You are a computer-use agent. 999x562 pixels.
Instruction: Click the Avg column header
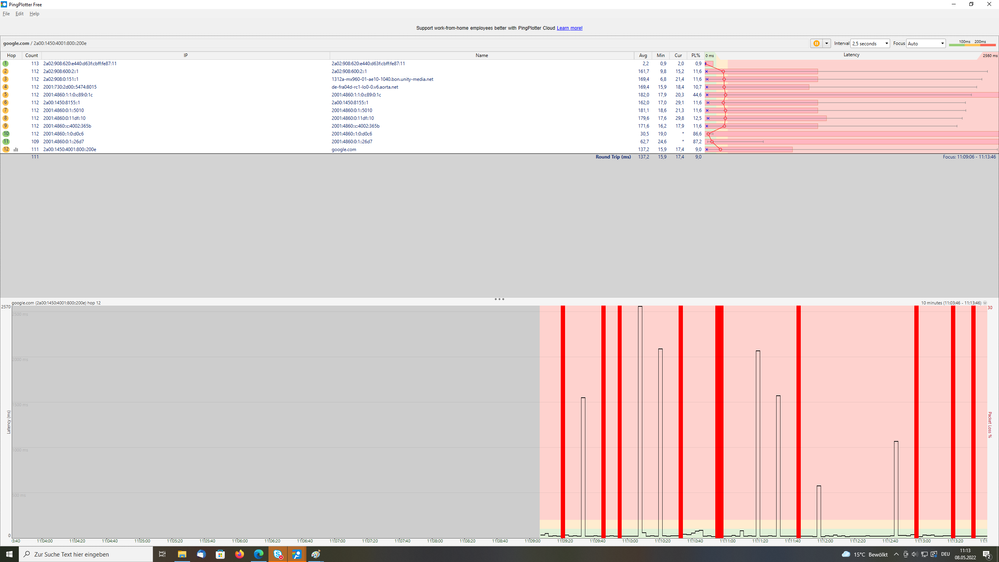643,55
